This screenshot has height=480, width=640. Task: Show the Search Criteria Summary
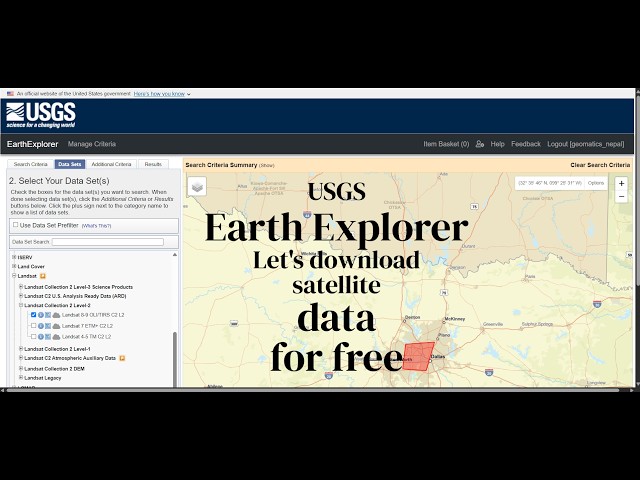point(267,165)
